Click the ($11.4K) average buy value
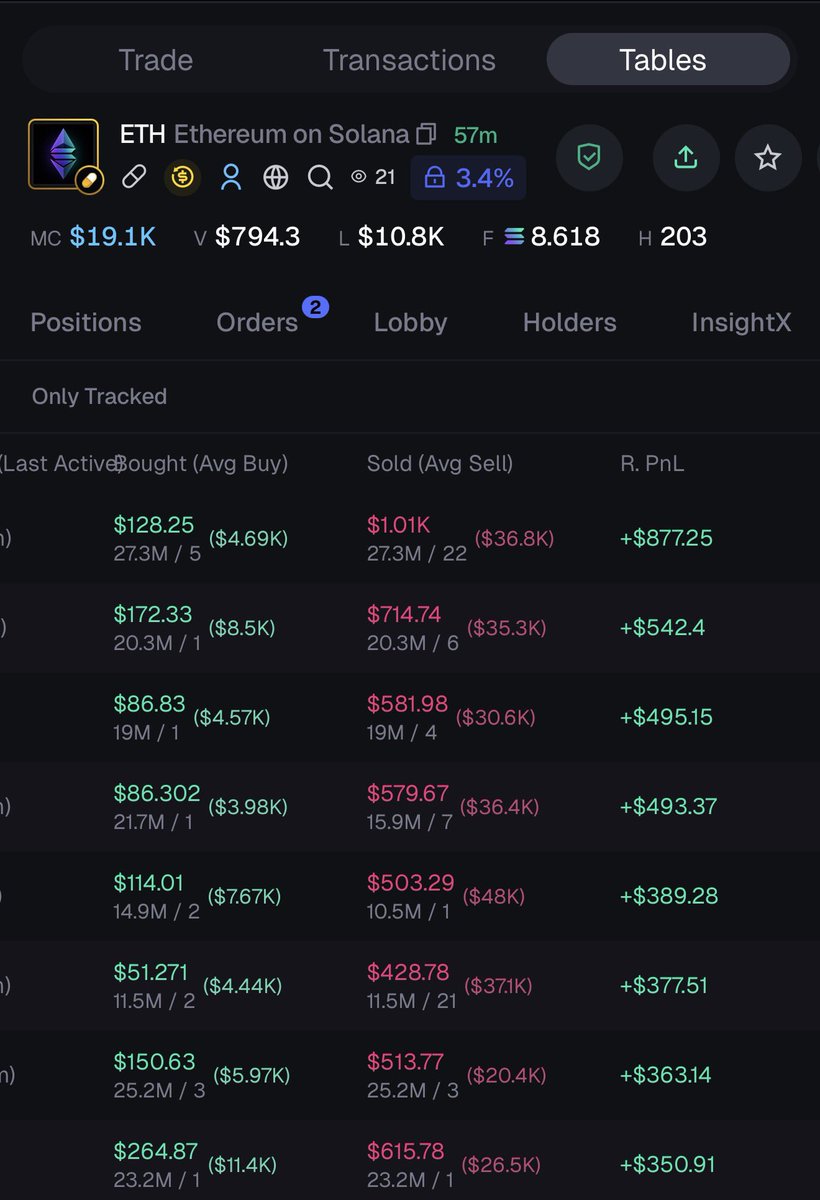 [x=242, y=1165]
